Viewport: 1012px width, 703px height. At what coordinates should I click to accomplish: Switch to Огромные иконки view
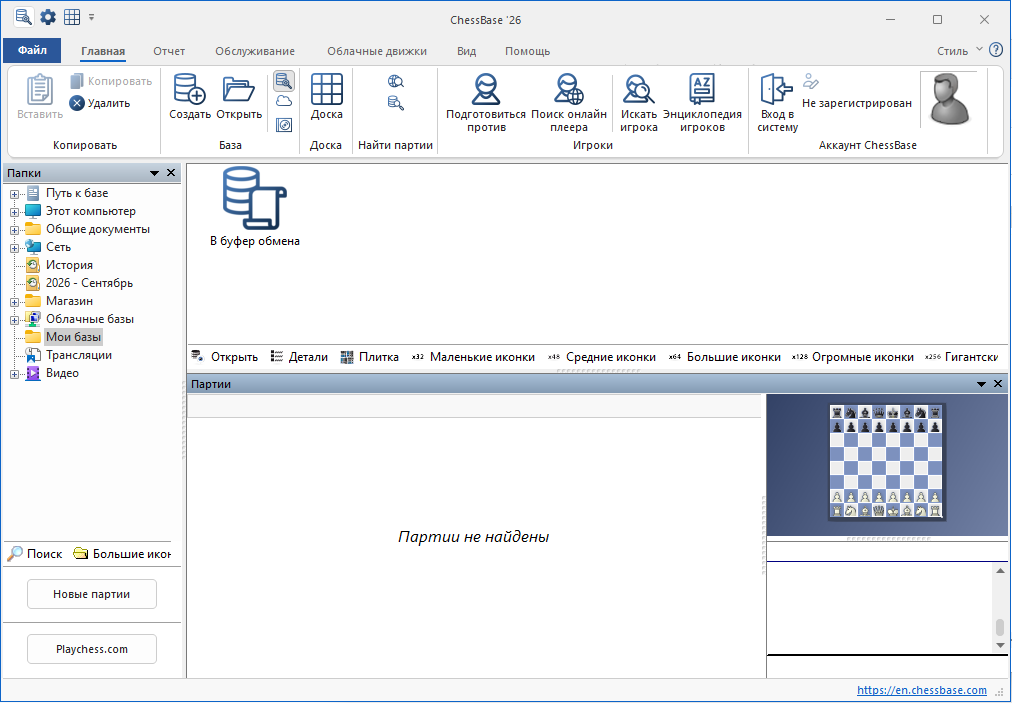[853, 357]
